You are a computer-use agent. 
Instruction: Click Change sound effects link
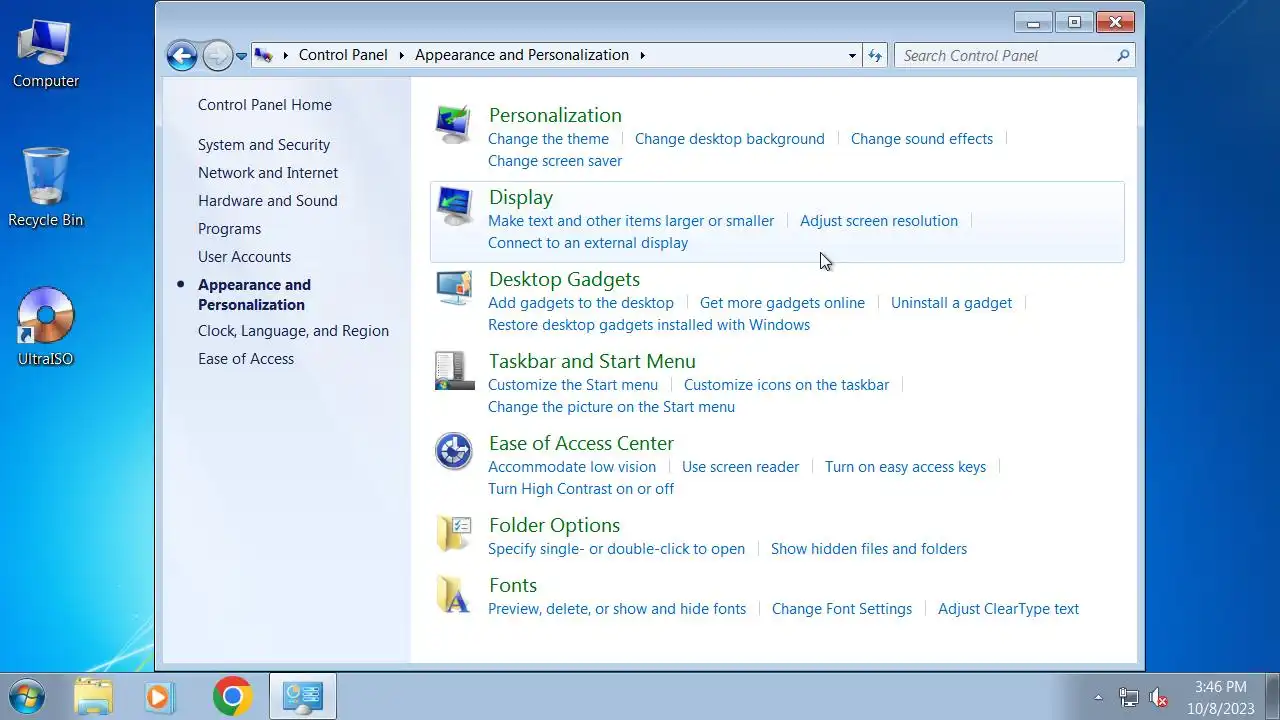[x=922, y=139]
